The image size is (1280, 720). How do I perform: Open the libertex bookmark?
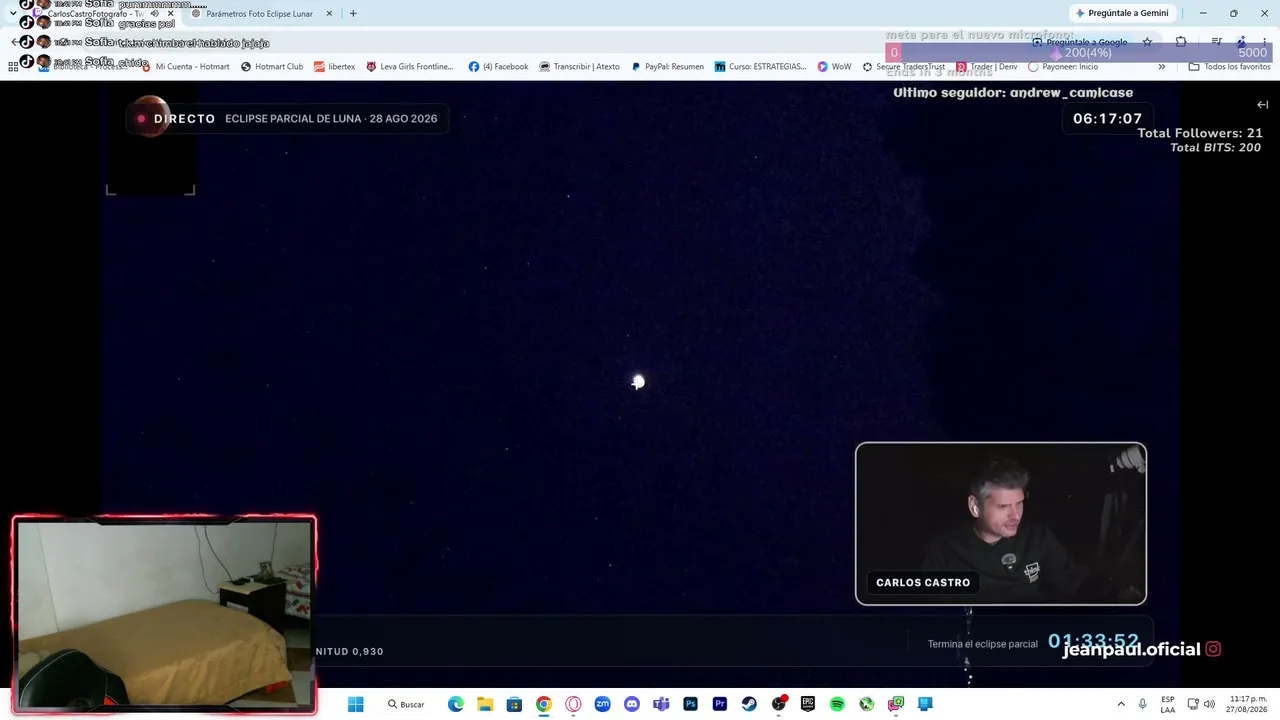(334, 67)
